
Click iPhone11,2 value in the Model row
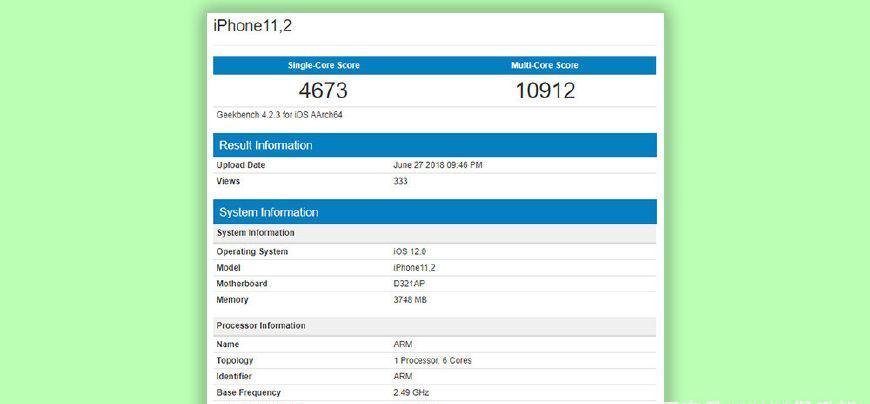point(416,268)
